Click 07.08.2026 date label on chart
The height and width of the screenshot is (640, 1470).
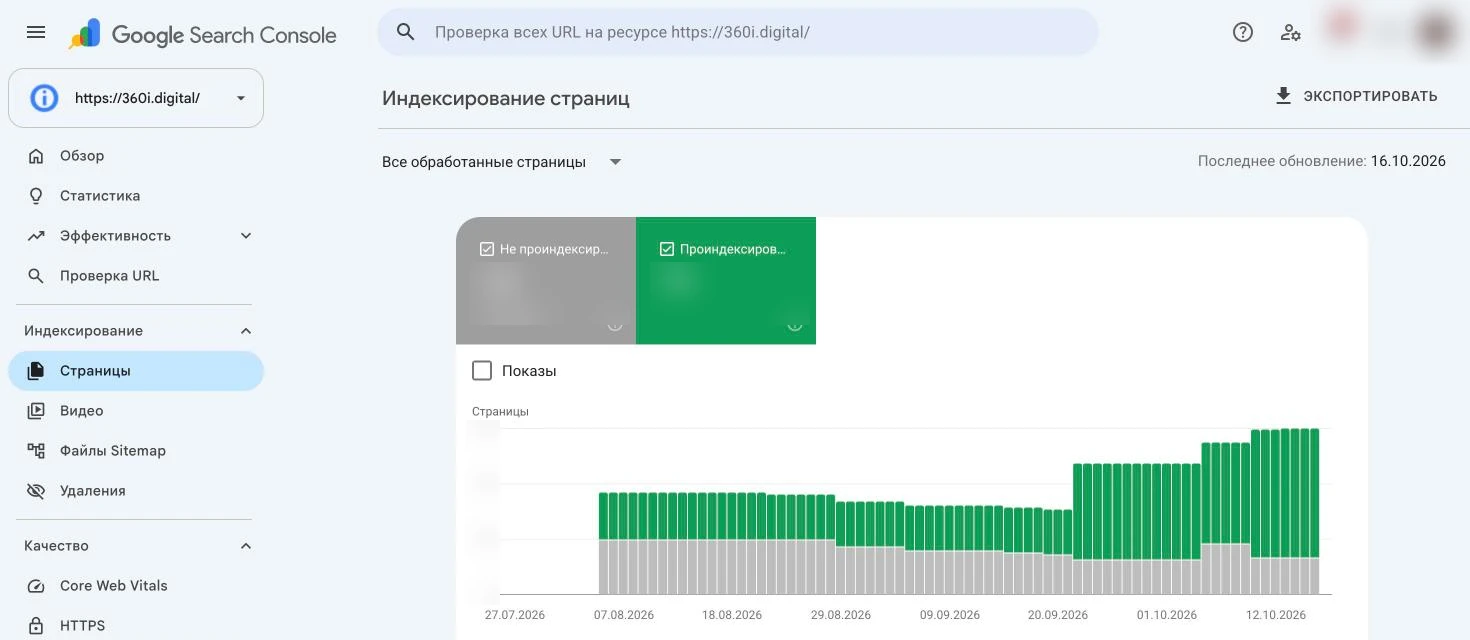coord(624,615)
